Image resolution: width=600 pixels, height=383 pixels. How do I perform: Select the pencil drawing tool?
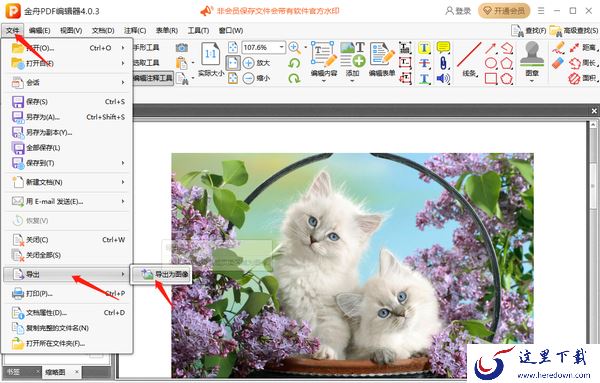(559, 47)
